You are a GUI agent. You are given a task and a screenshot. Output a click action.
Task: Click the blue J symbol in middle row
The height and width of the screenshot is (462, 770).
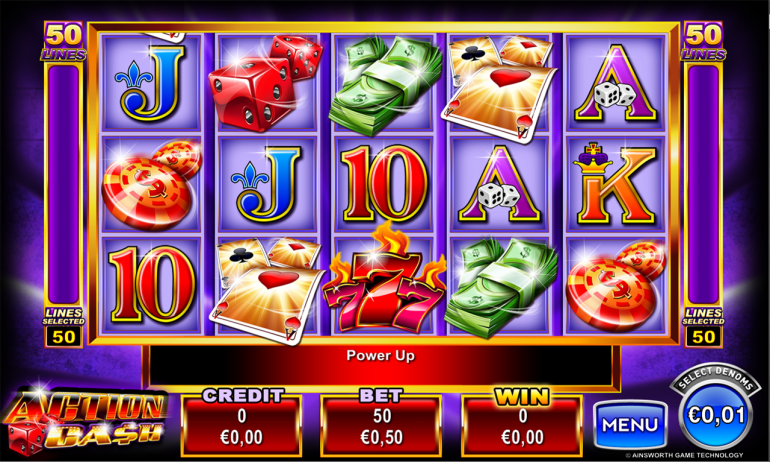tap(267, 183)
